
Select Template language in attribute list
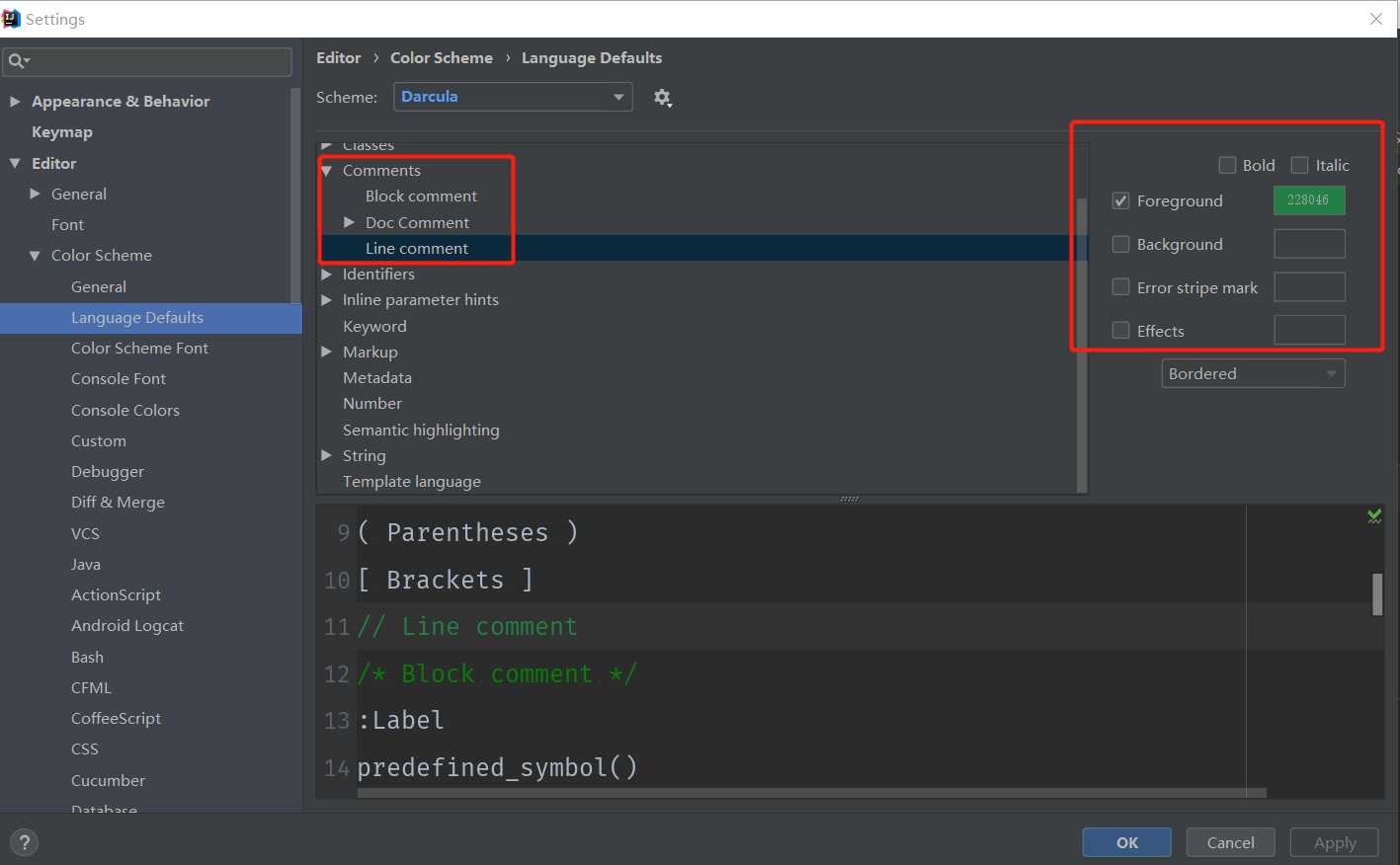412,481
